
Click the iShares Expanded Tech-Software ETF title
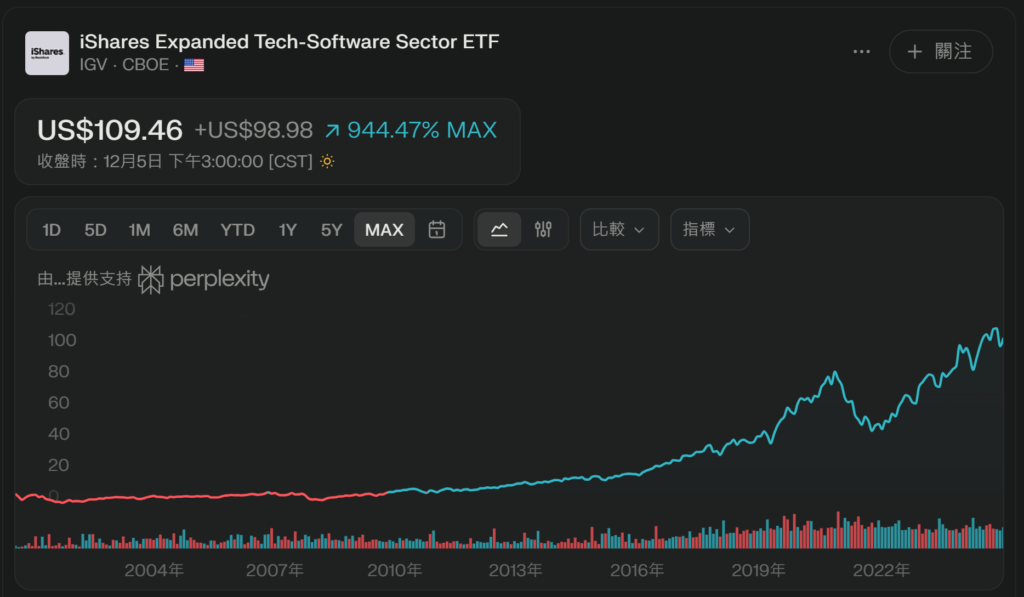(289, 42)
